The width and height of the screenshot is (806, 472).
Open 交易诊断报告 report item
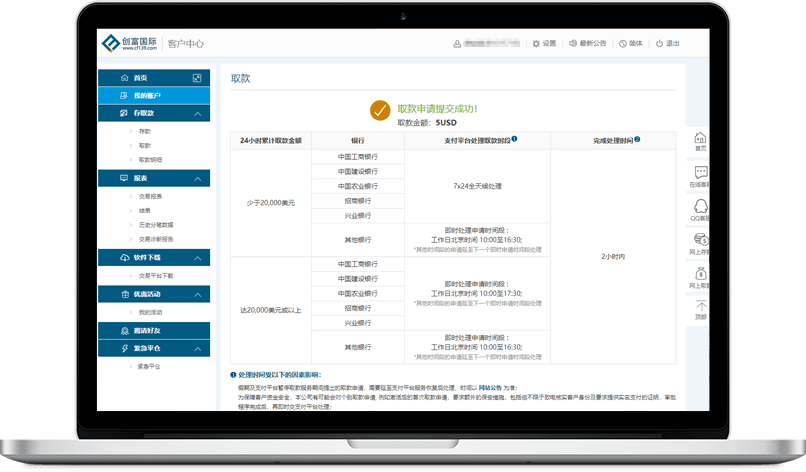tap(156, 239)
